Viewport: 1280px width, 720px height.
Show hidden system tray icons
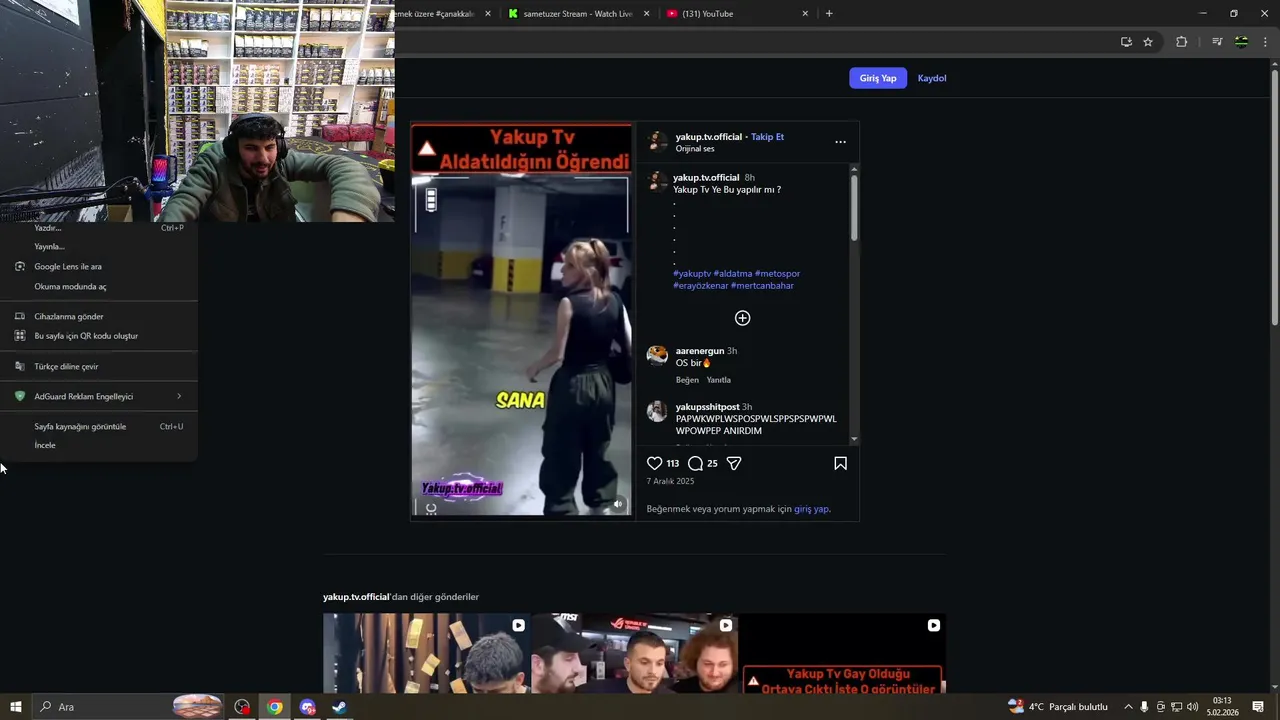click(1128, 707)
